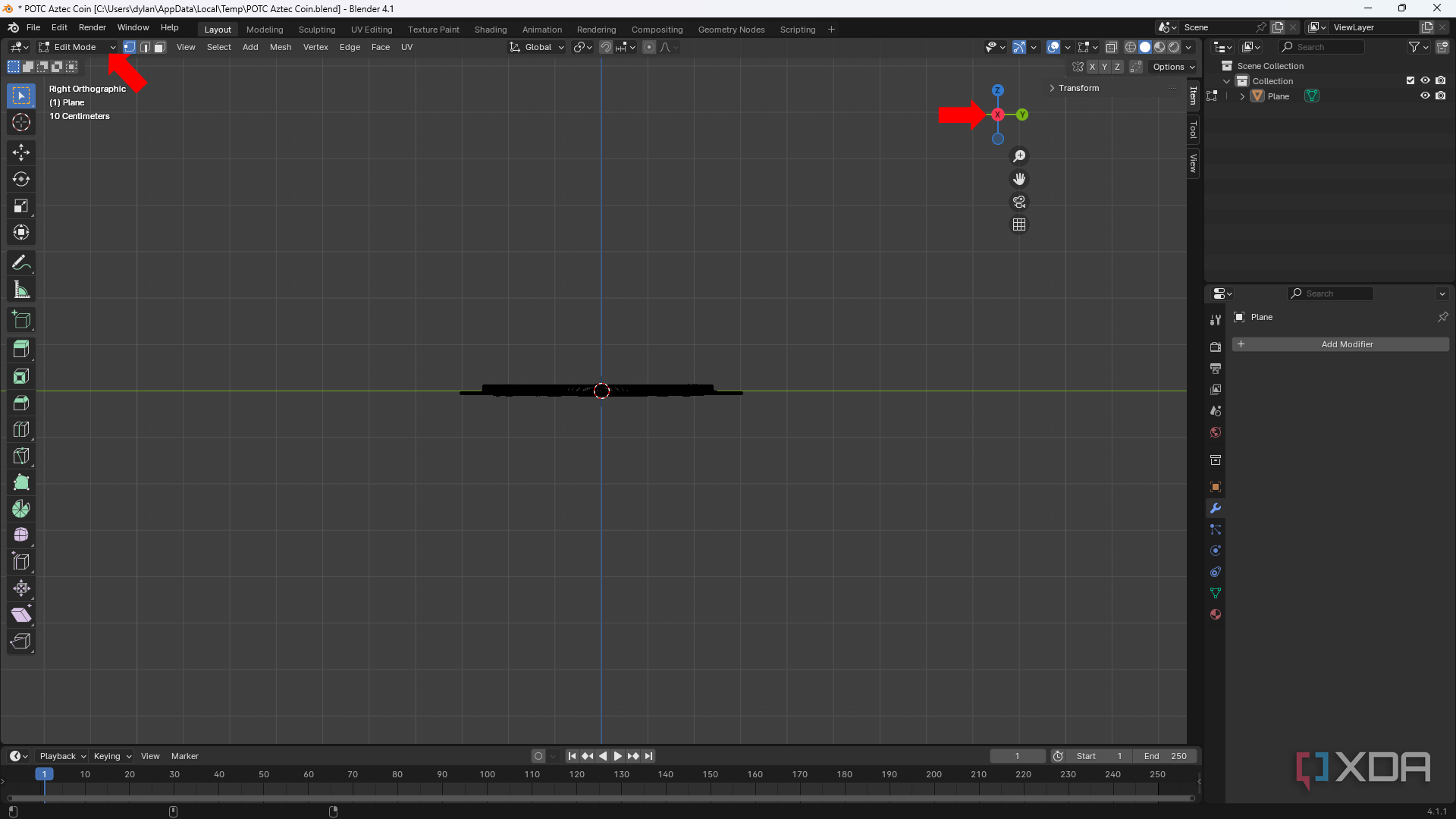Select the Rotate tool
Viewport: 1456px width, 819px height.
[x=21, y=179]
